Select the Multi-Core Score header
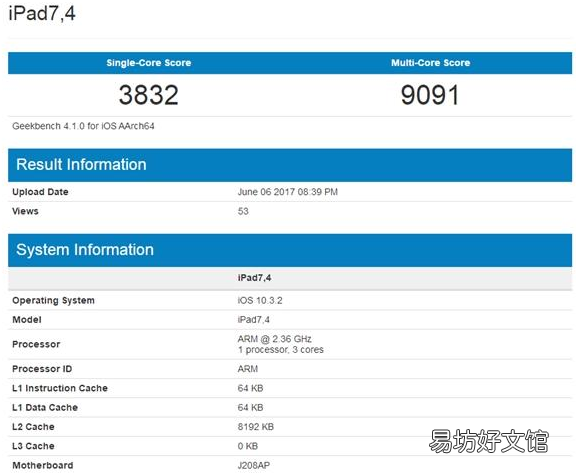 (x=430, y=63)
